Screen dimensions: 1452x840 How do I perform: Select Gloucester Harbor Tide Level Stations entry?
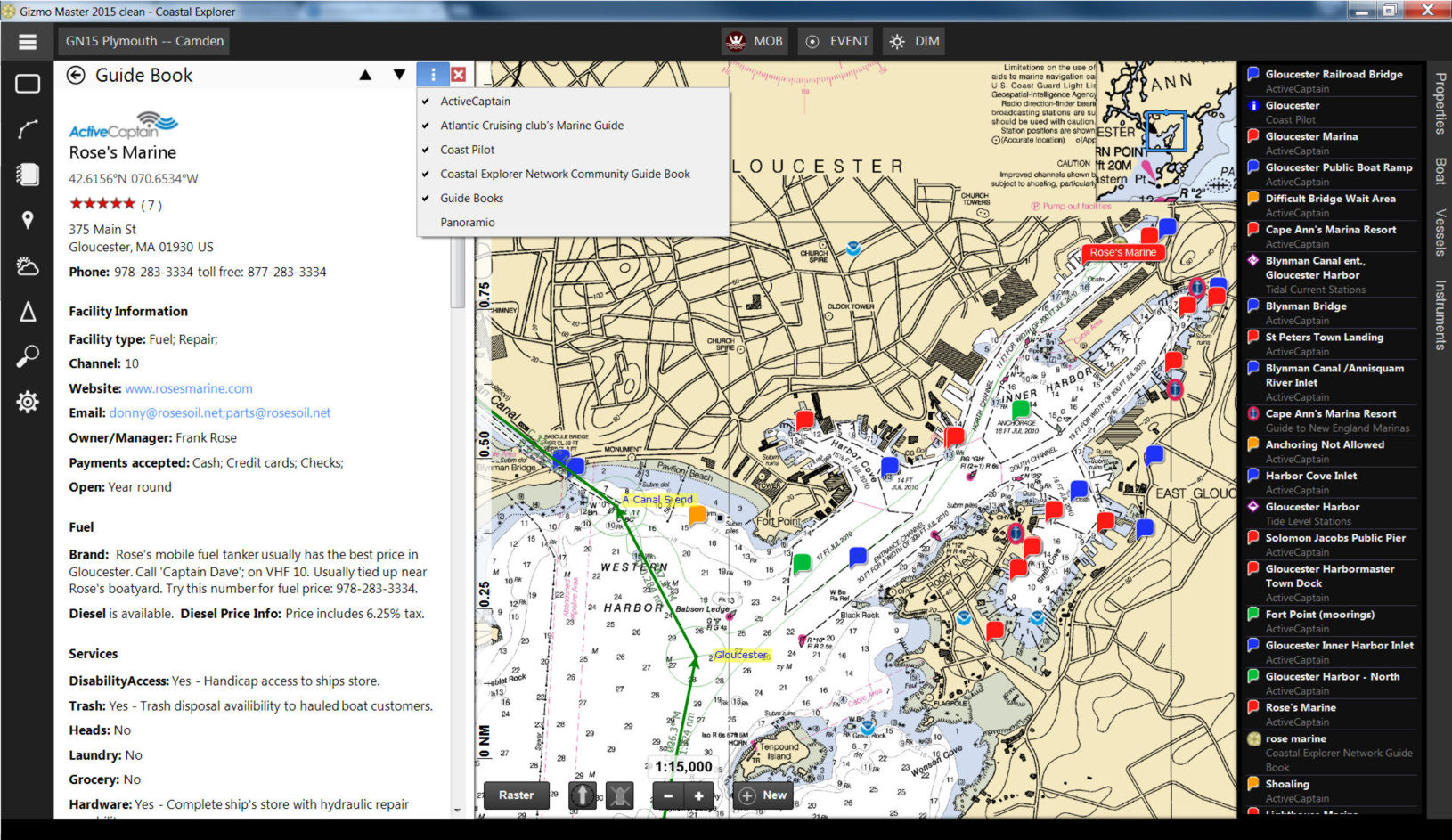1332,514
